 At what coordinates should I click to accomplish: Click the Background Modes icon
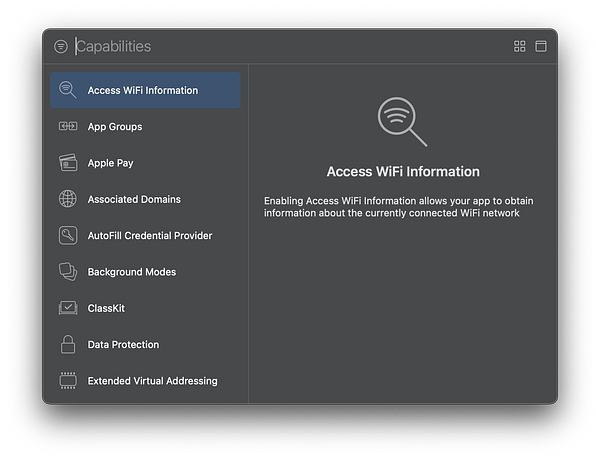68,272
